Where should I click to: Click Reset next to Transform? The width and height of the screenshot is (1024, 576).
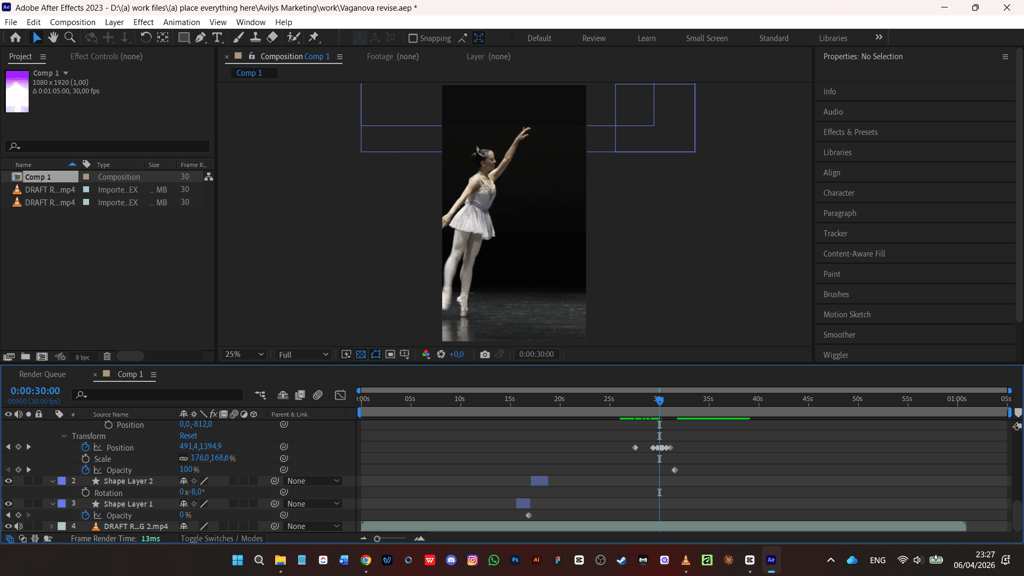pyautogui.click(x=188, y=436)
